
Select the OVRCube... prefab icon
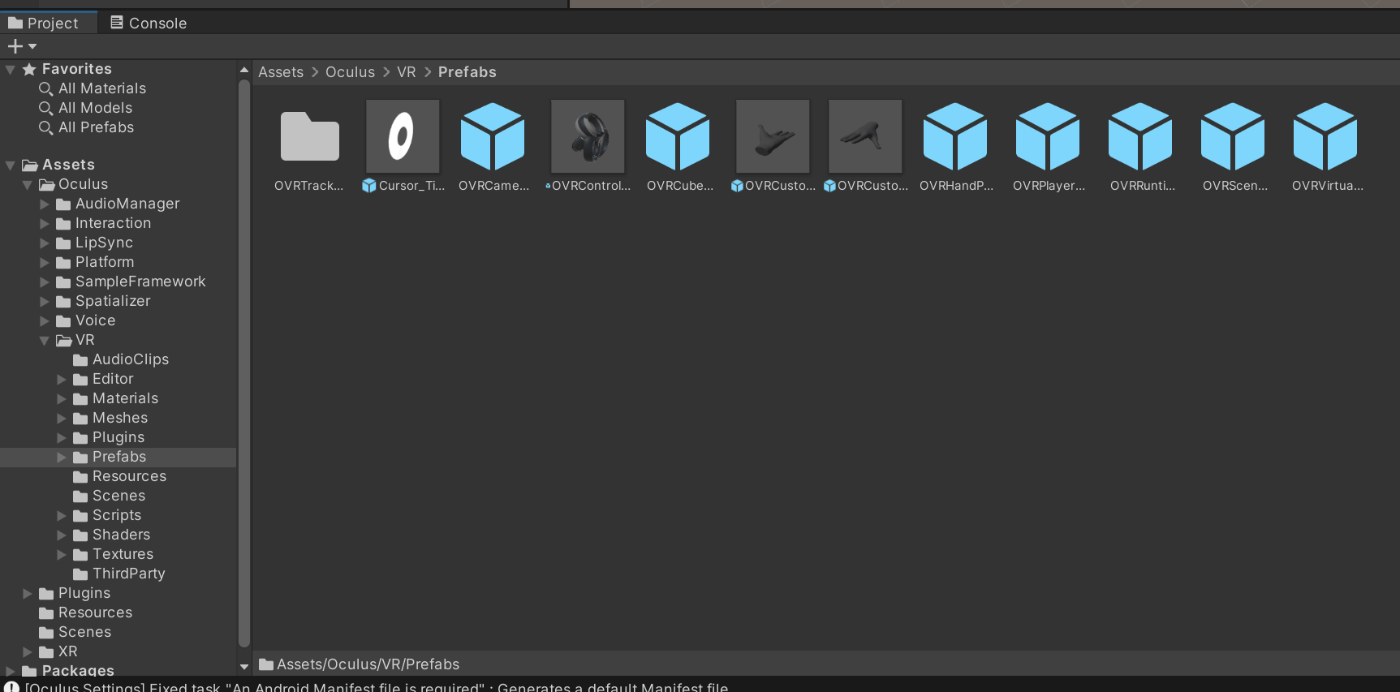[x=678, y=137]
